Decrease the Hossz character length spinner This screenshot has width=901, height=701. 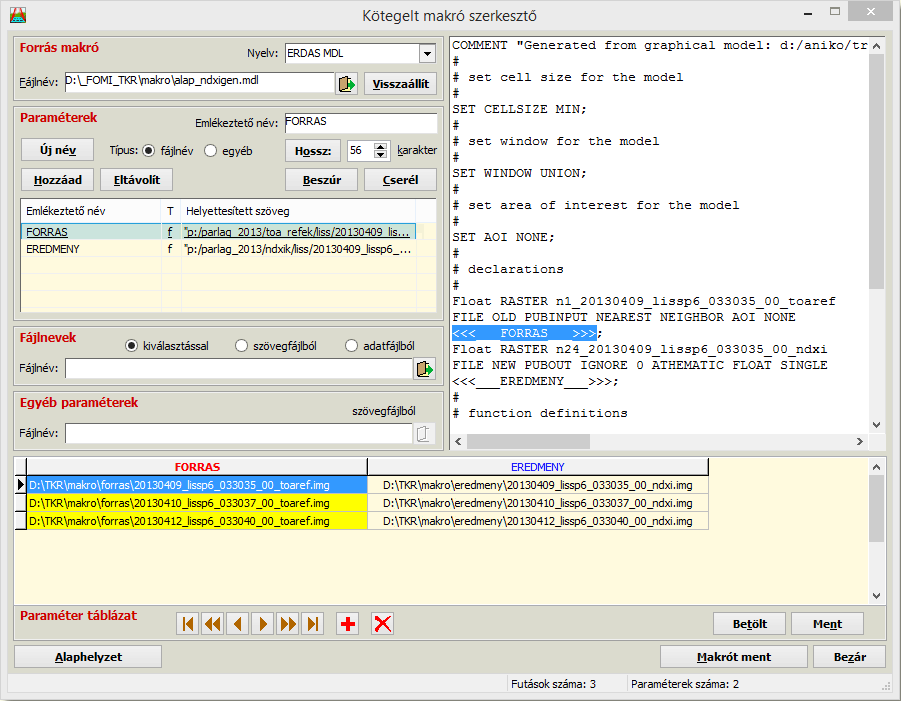pos(380,156)
